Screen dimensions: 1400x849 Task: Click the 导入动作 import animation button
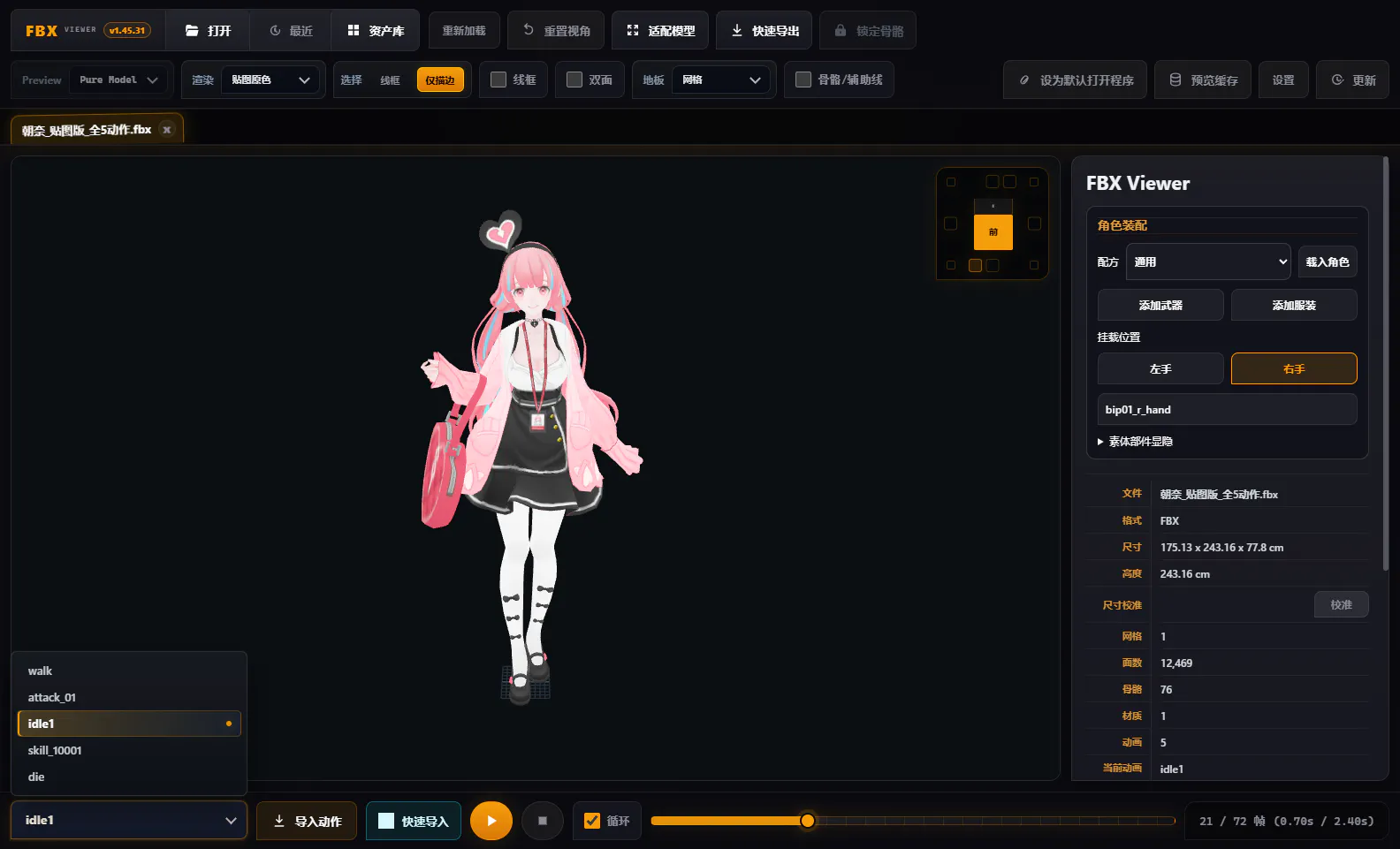tap(307, 822)
